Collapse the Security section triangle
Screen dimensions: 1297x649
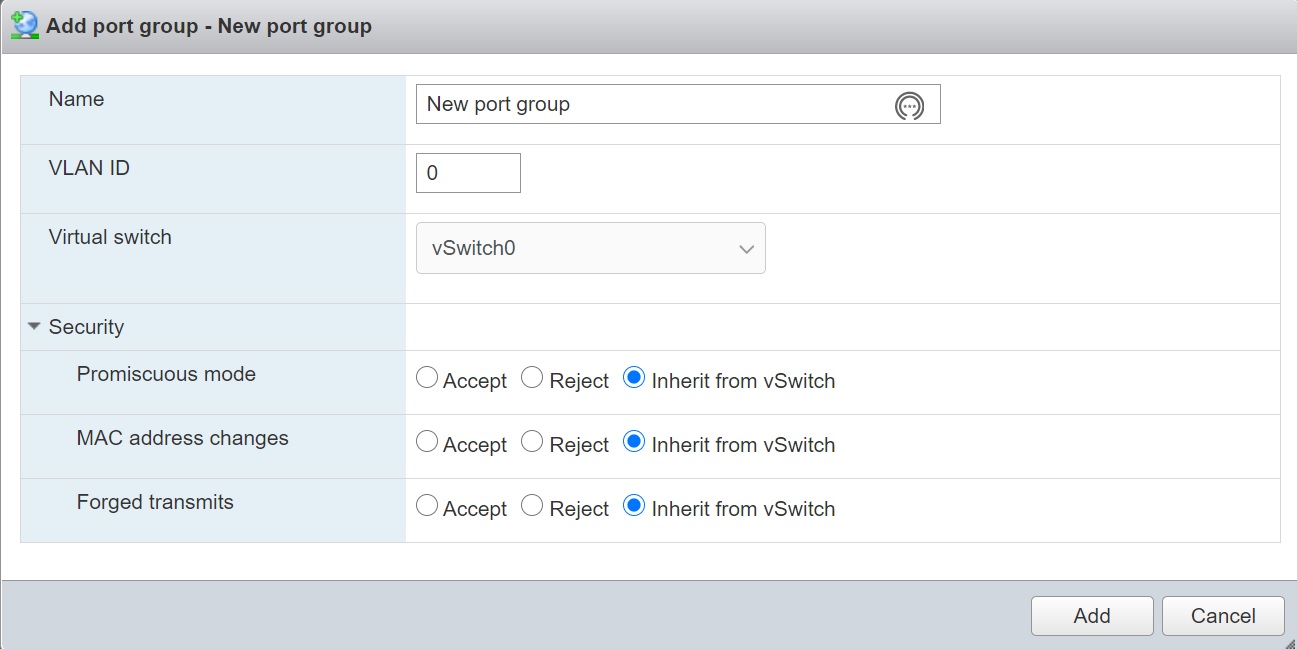coord(35,327)
